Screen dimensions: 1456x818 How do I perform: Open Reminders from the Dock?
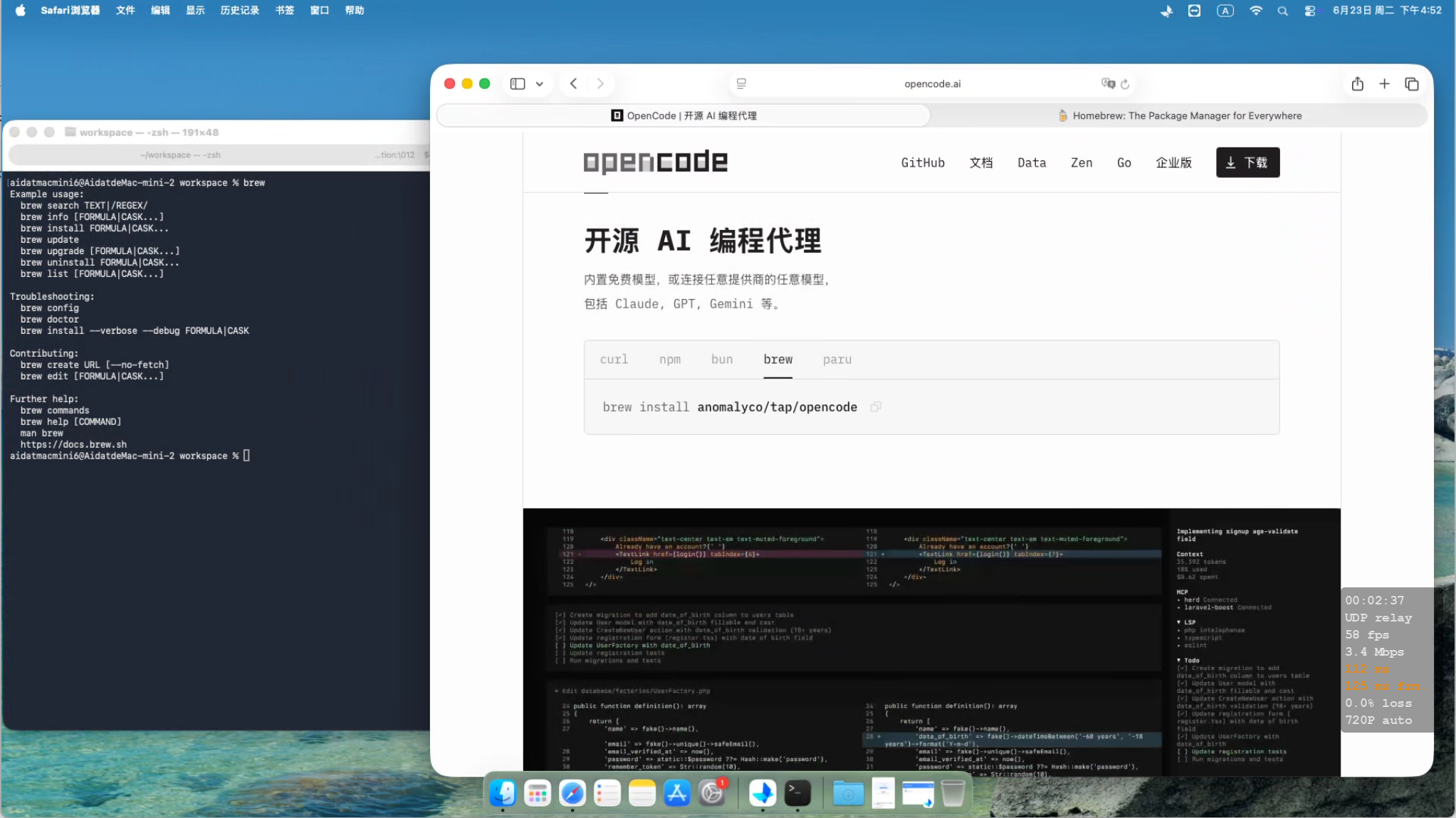click(x=607, y=792)
